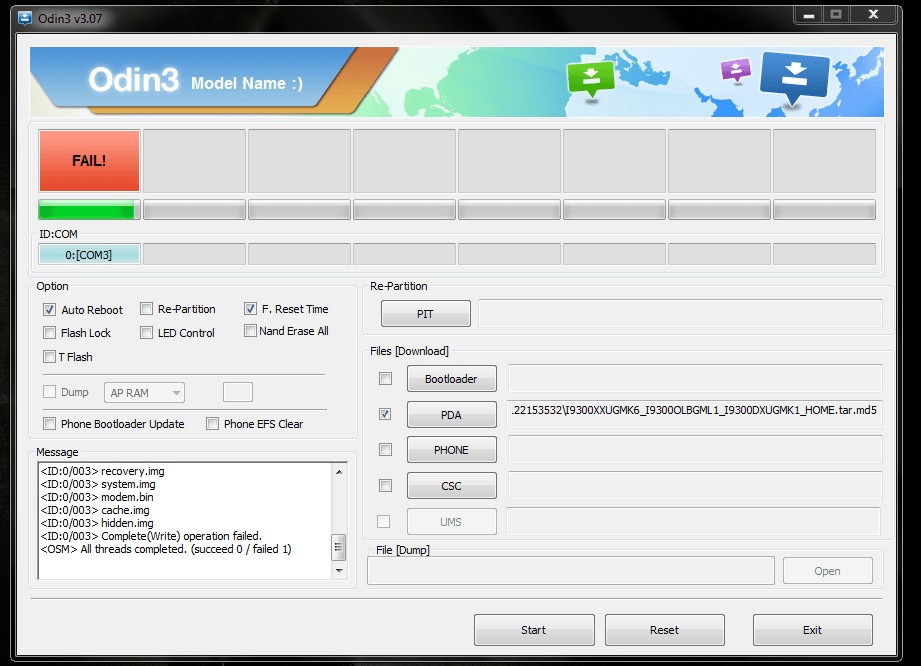The height and width of the screenshot is (666, 921).
Task: Click the PIT file path field
Action: point(680,313)
